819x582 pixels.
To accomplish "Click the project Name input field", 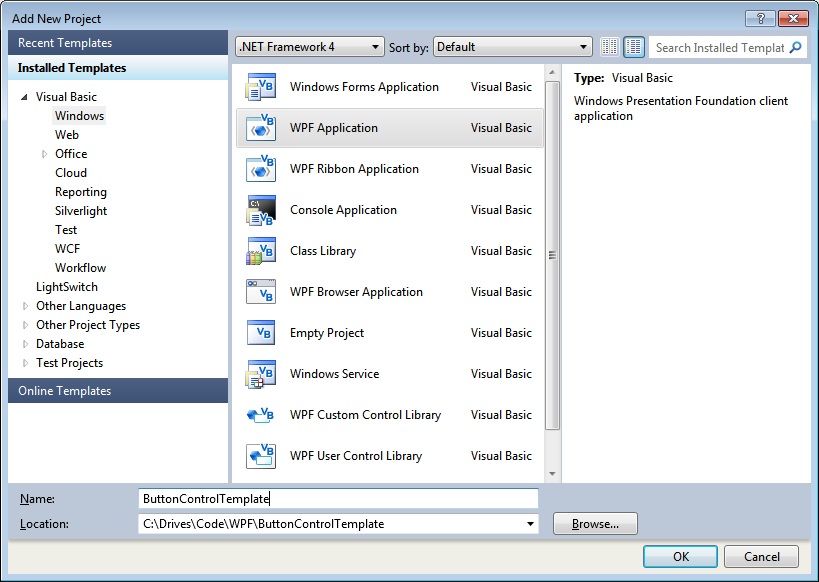I will click(338, 498).
